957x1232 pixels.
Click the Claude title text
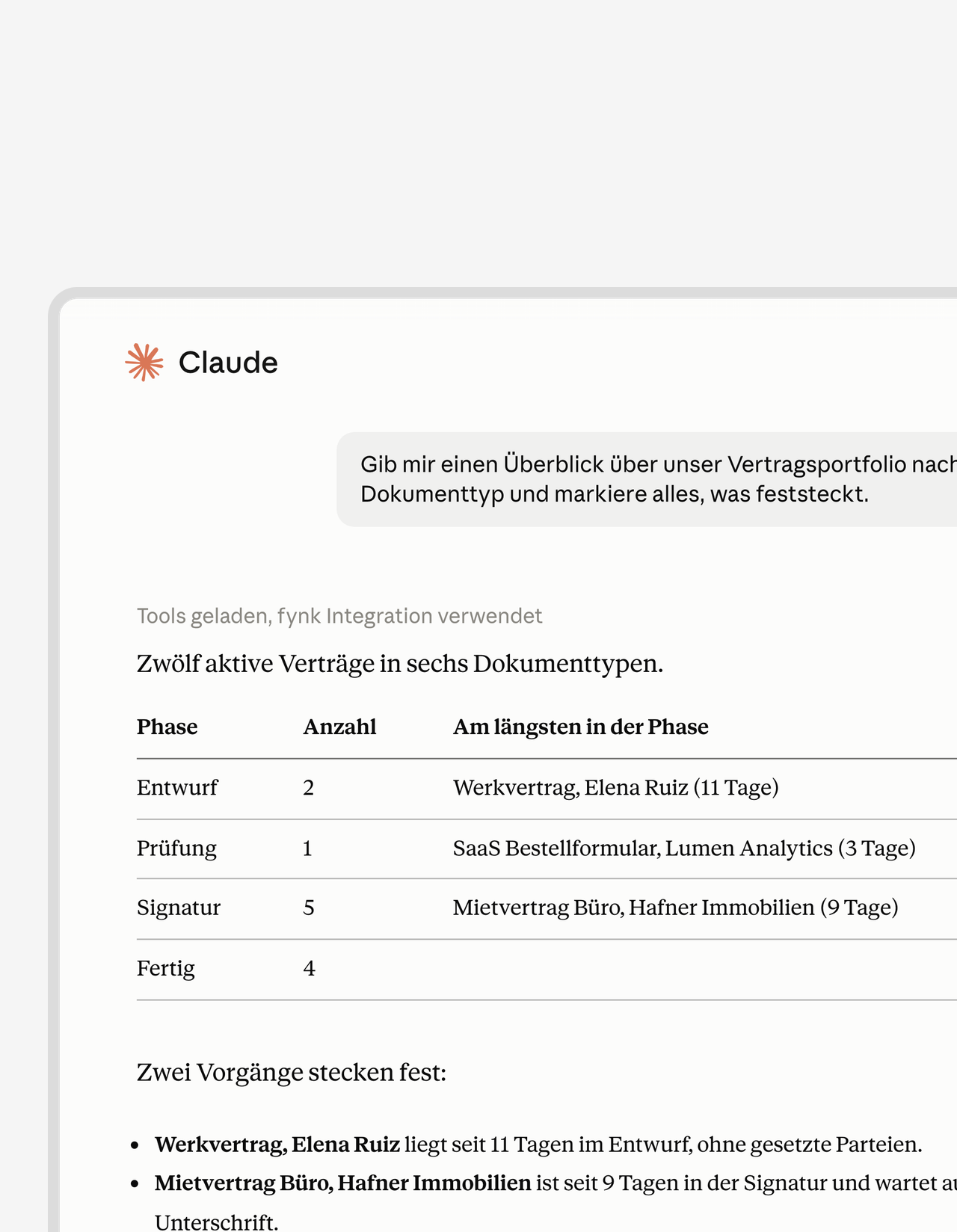coord(228,363)
